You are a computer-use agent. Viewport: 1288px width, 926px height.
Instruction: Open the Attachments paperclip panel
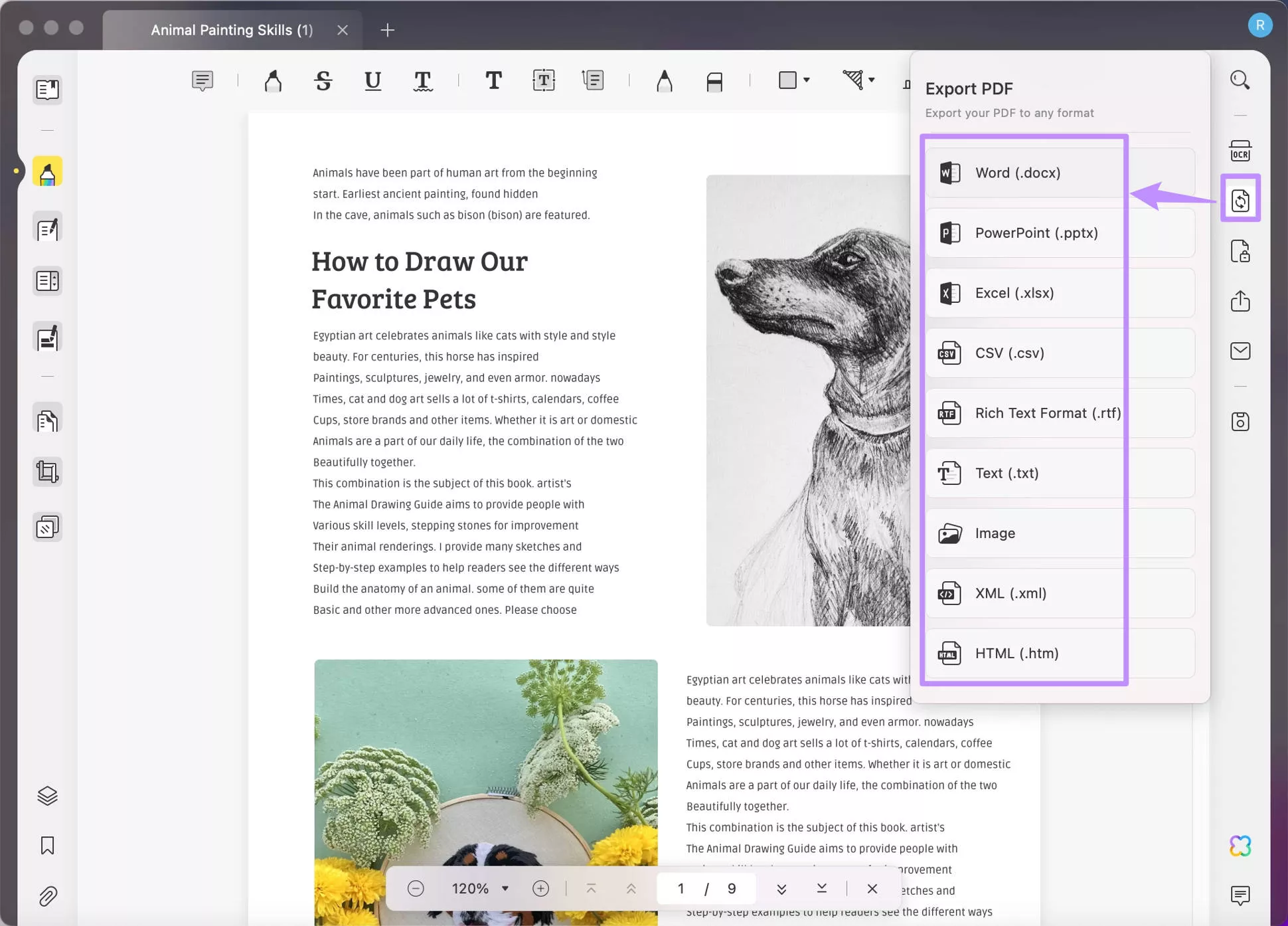47,896
